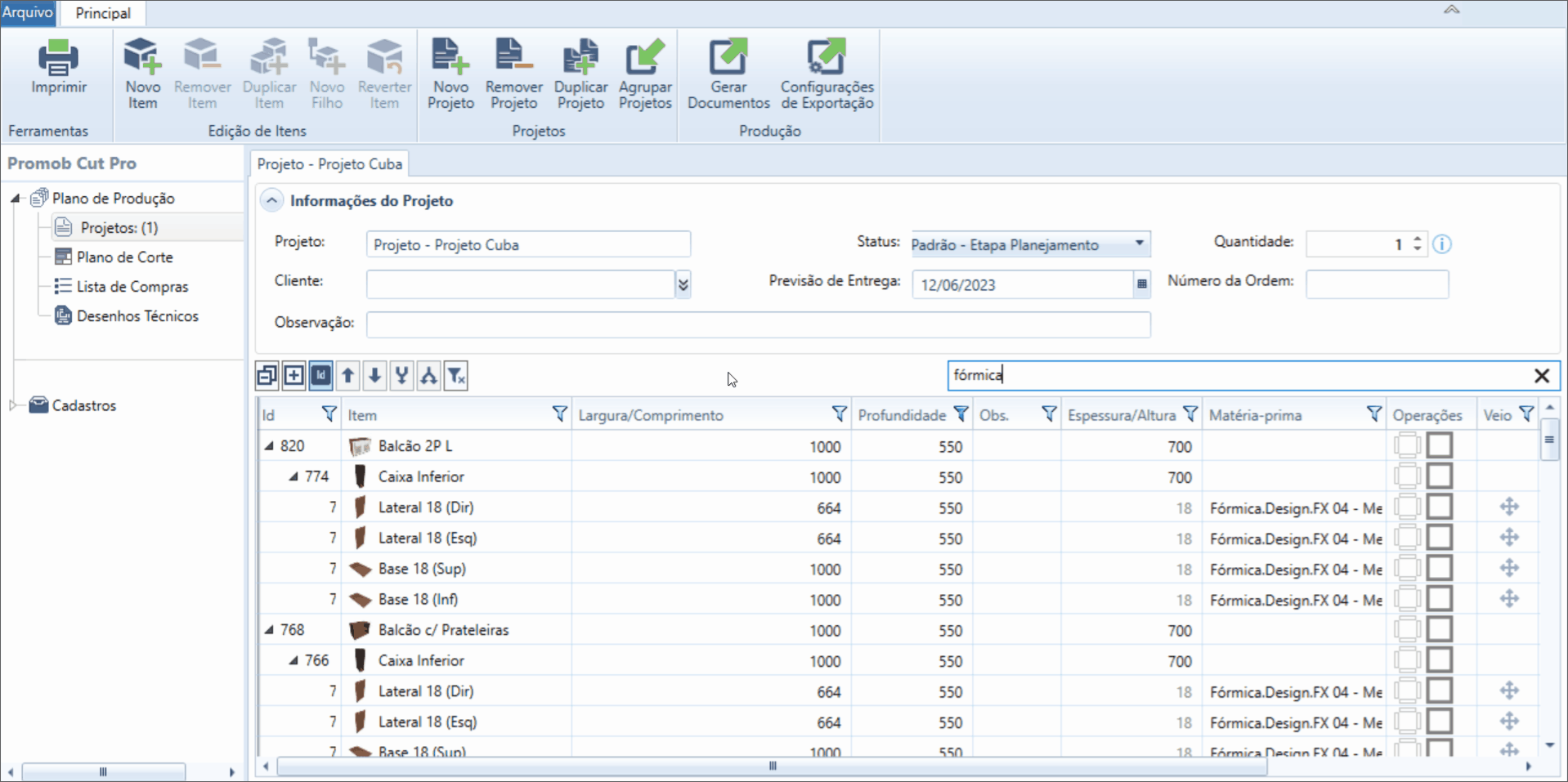The width and height of the screenshot is (1568, 782).
Task: Increase Quantidade with the up stepper
Action: coord(1418,239)
